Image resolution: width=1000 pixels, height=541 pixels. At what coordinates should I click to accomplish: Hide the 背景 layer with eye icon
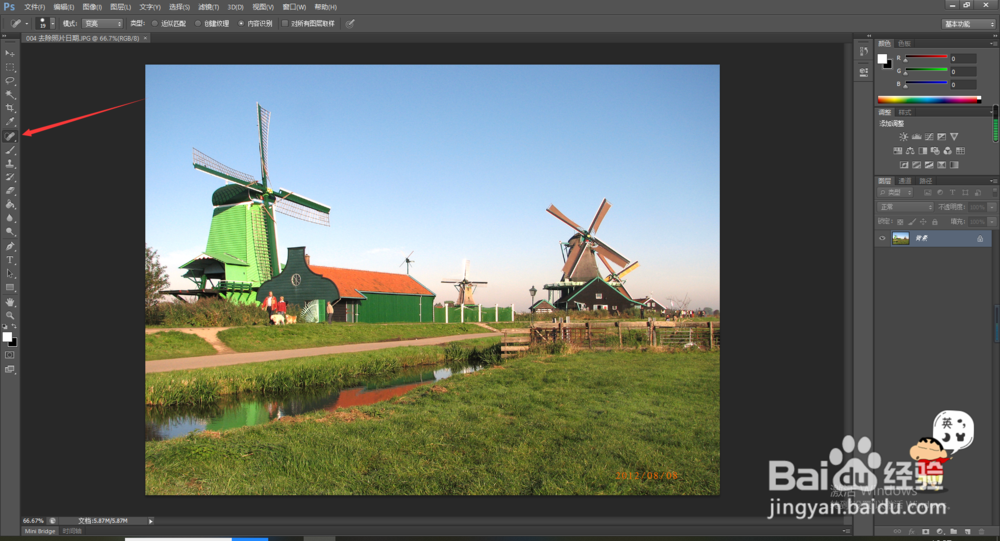[883, 239]
